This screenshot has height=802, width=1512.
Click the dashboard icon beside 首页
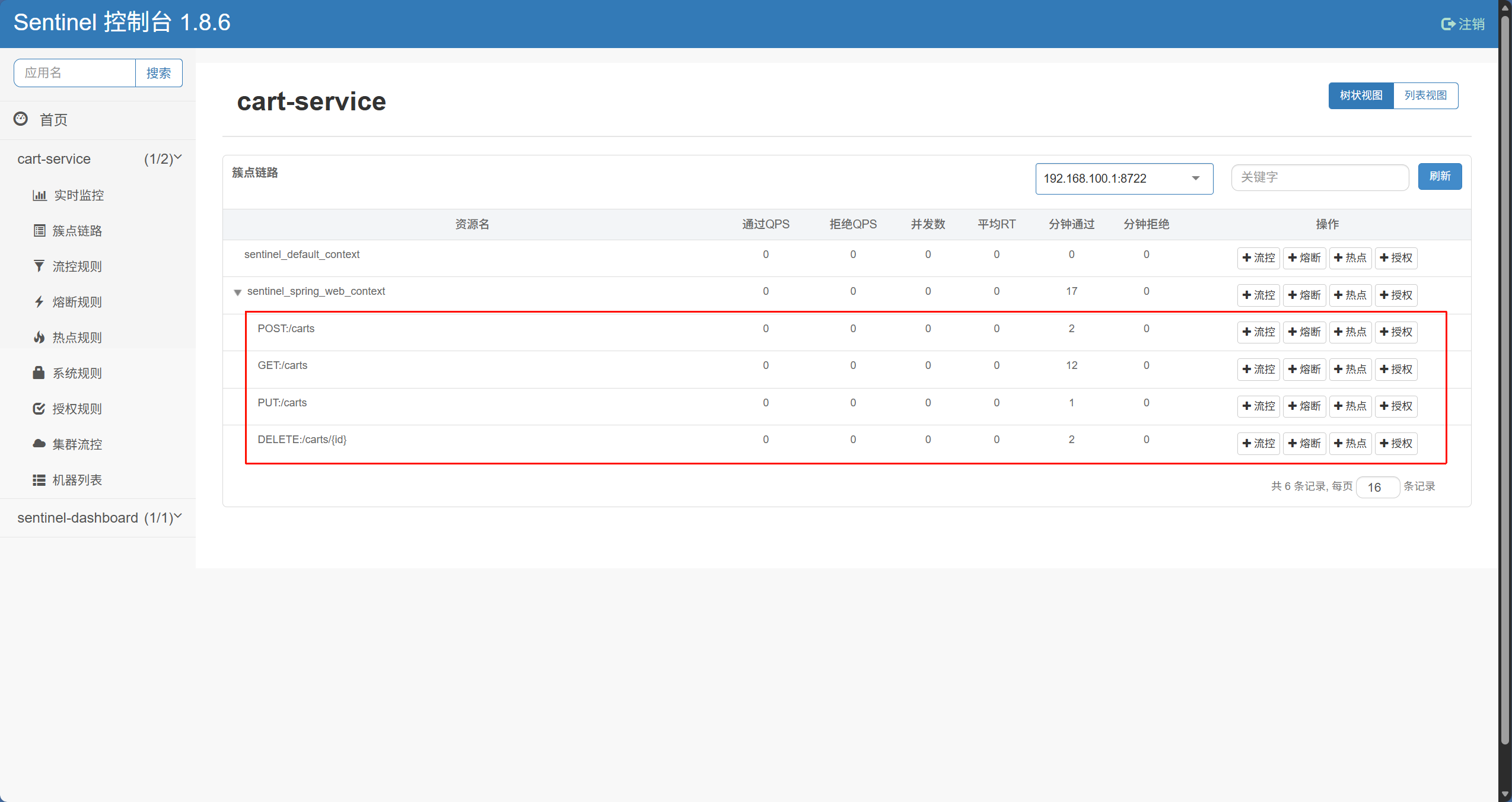21,119
